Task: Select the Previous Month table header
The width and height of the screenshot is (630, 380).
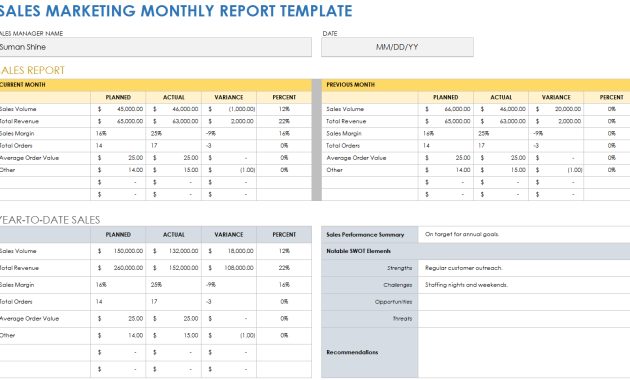Action: click(x=476, y=85)
